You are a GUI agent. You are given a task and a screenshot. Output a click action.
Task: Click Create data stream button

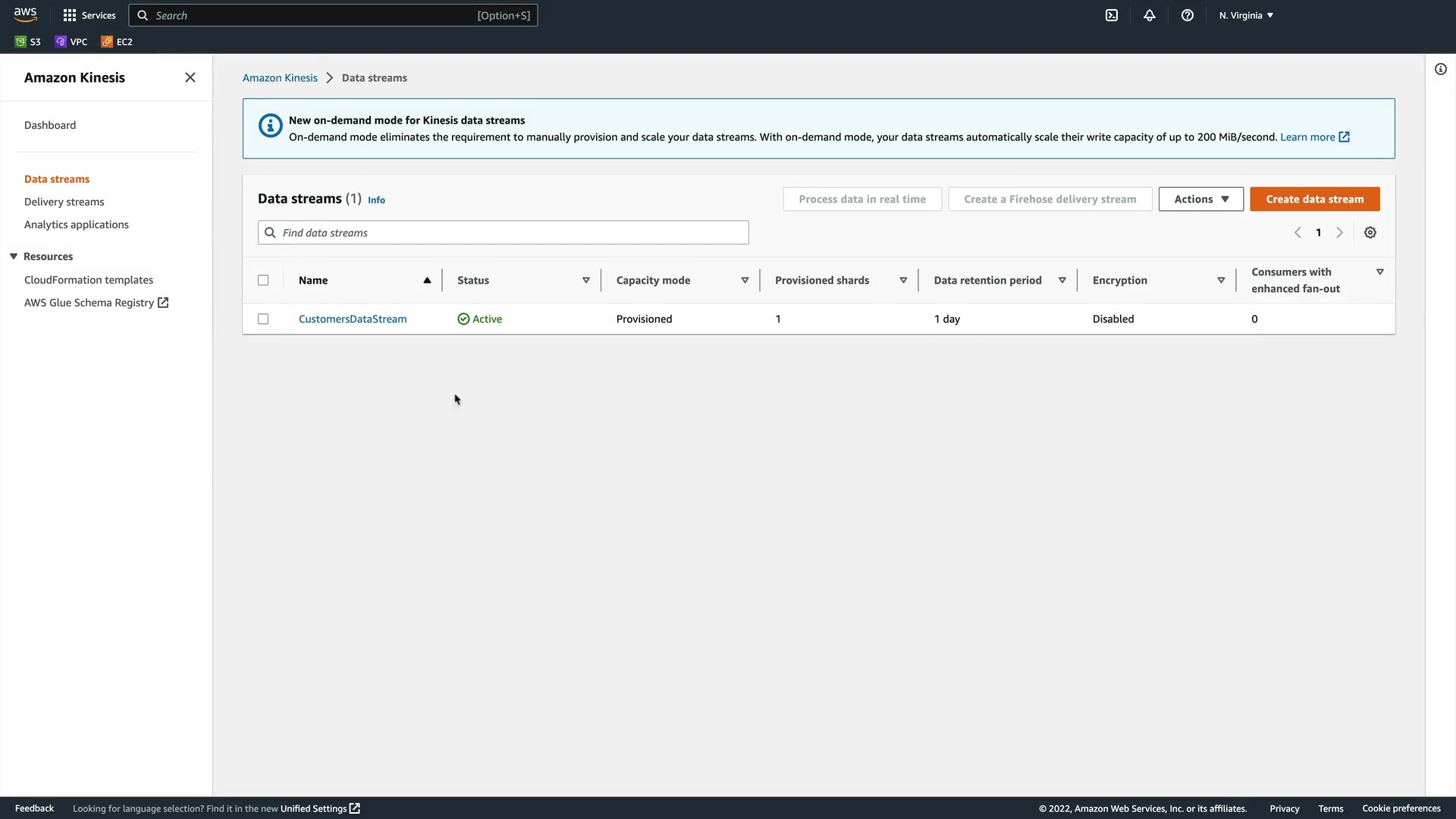1314,199
